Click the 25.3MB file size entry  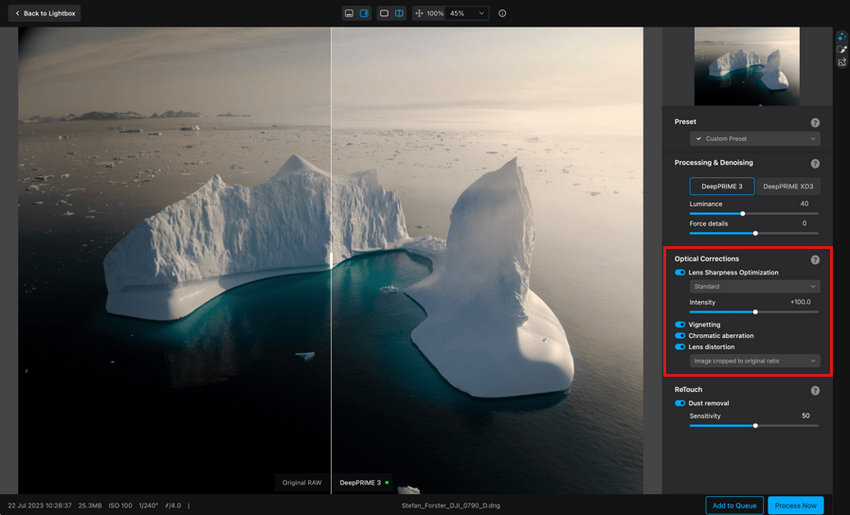90,505
